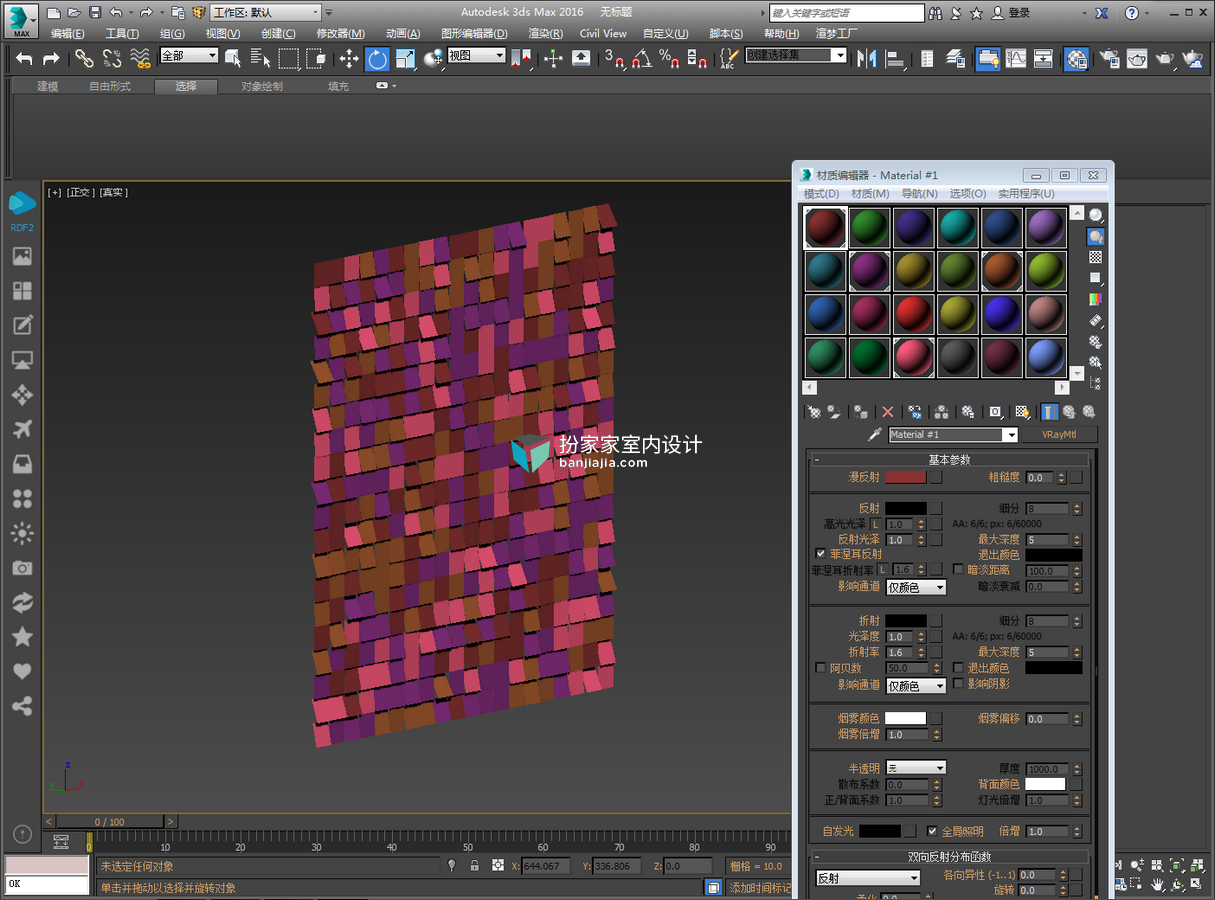The height and width of the screenshot is (900, 1215).
Task: Click Video Color Check icon
Action: click(1096, 299)
